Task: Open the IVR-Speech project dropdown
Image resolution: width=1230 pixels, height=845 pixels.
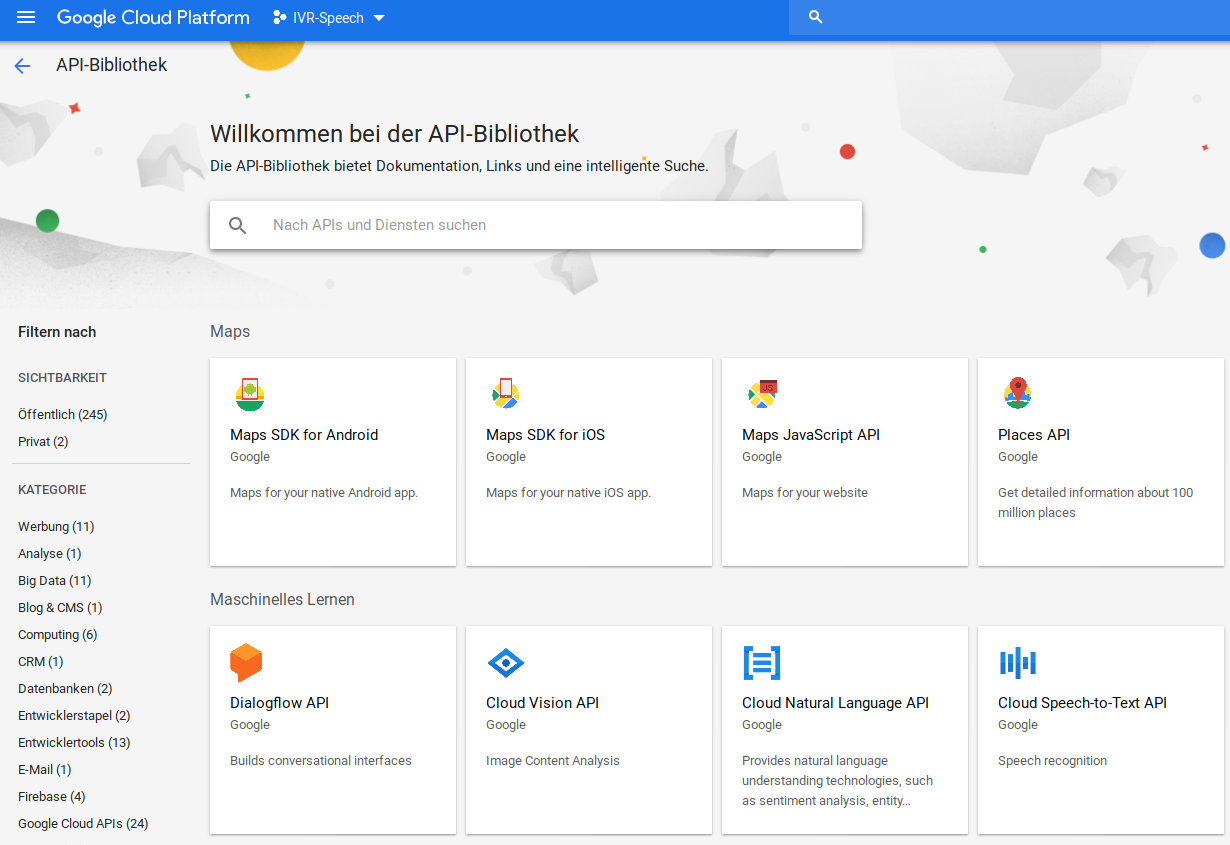Action: [x=329, y=17]
